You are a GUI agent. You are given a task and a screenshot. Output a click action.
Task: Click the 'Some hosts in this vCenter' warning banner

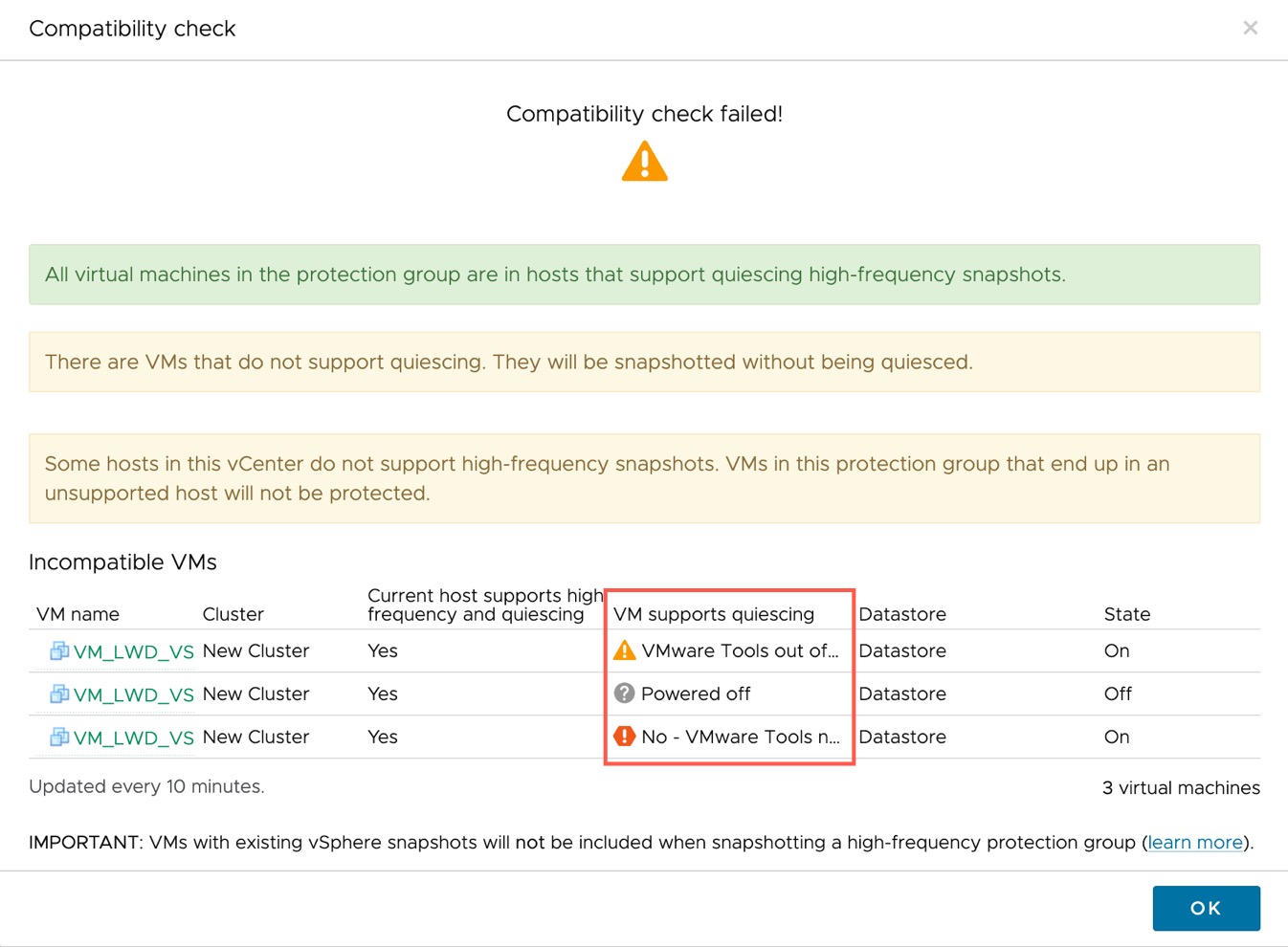point(644,478)
